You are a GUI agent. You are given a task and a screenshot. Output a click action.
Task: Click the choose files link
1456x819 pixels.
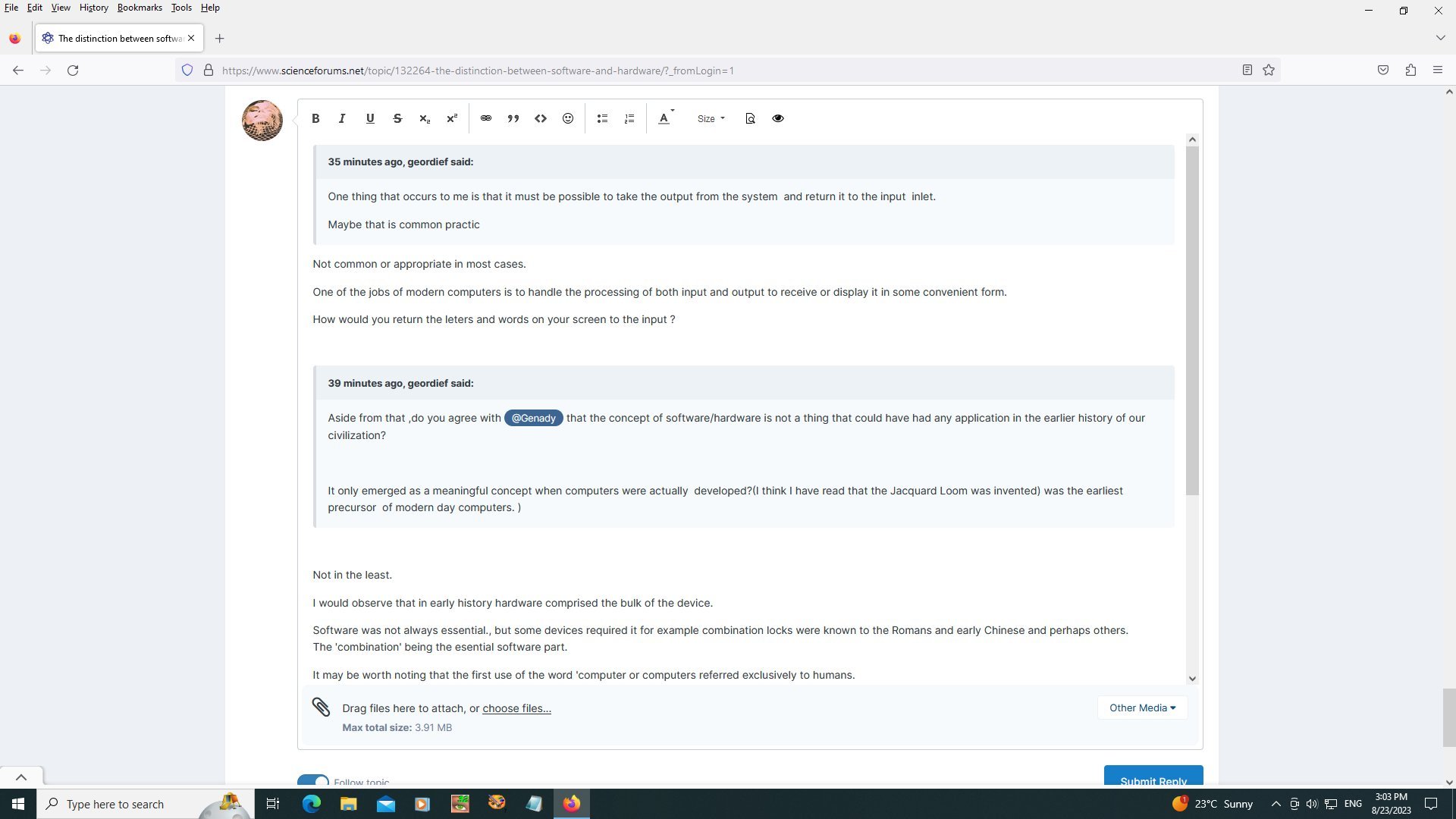pos(516,708)
